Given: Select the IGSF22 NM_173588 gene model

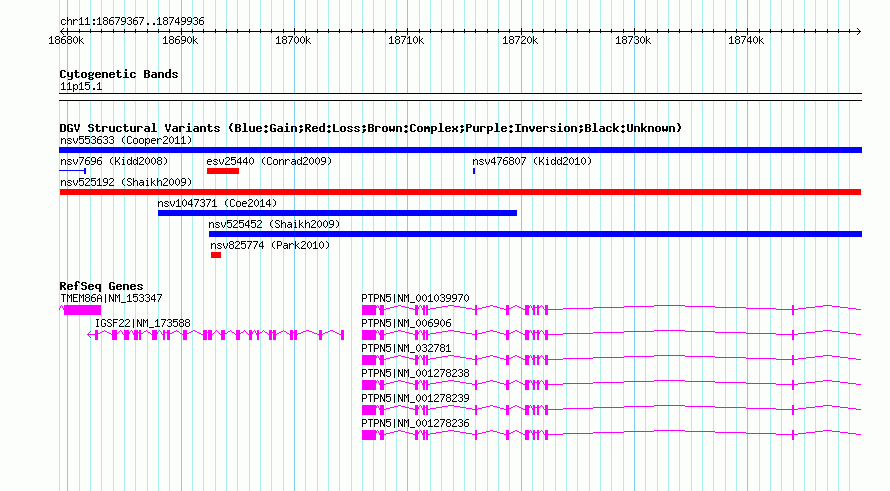Looking at the screenshot, I should pos(216,335).
